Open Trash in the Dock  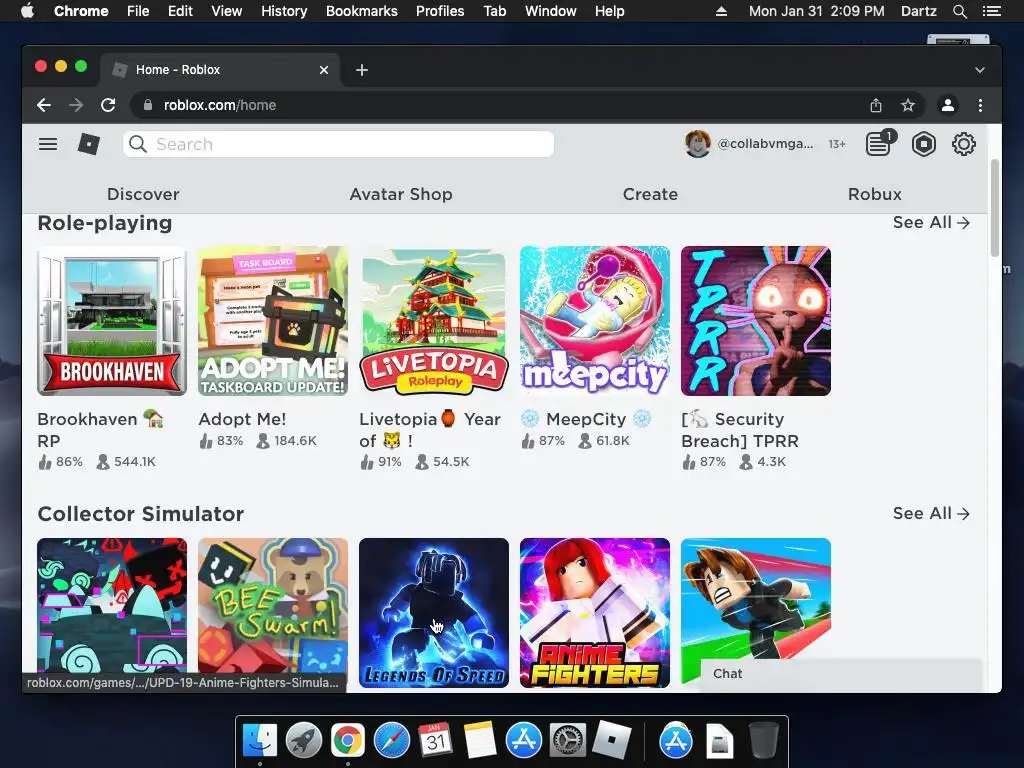[x=763, y=741]
